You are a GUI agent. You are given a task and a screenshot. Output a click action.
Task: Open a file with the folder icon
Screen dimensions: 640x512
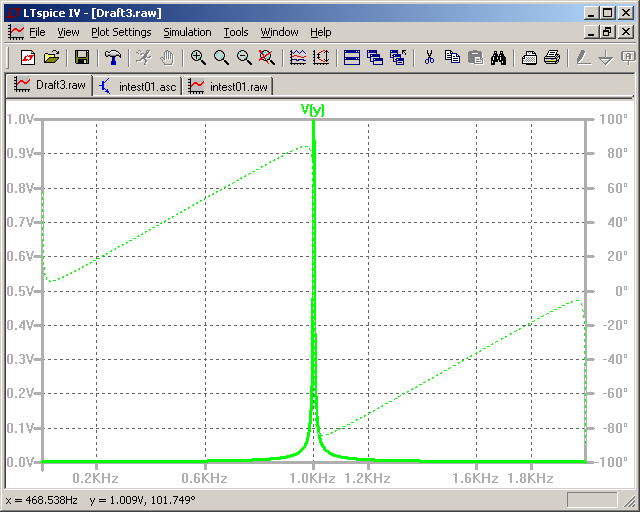pos(52,58)
